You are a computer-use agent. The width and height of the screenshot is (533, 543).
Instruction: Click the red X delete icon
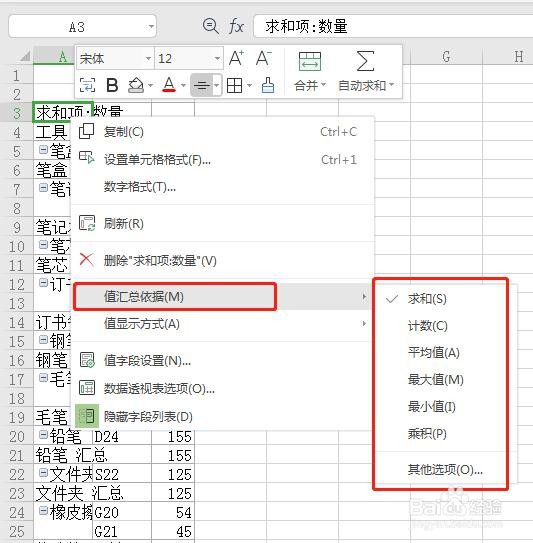coord(87,259)
